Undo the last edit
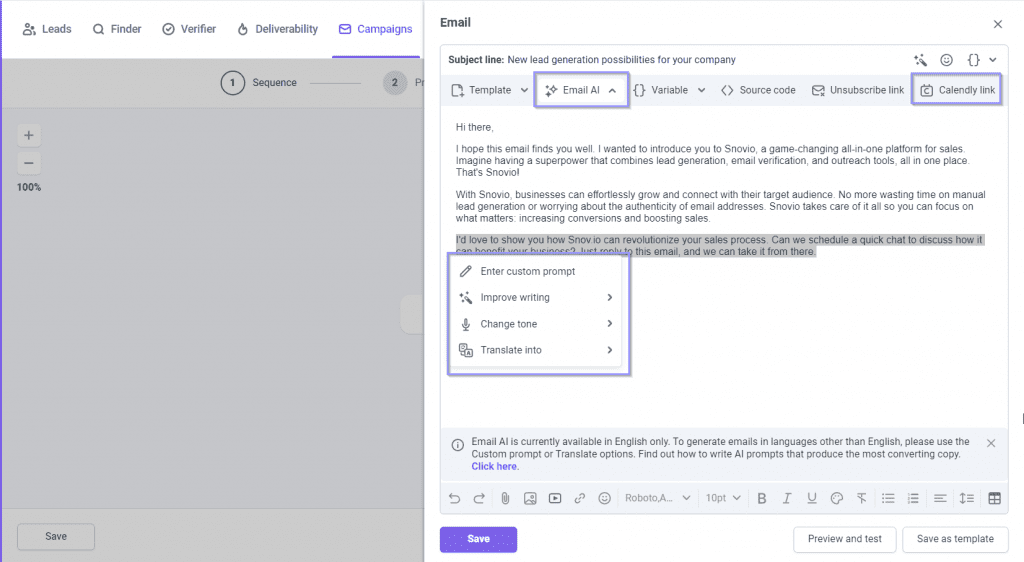Screen dimensions: 1024x562 tap(455, 499)
